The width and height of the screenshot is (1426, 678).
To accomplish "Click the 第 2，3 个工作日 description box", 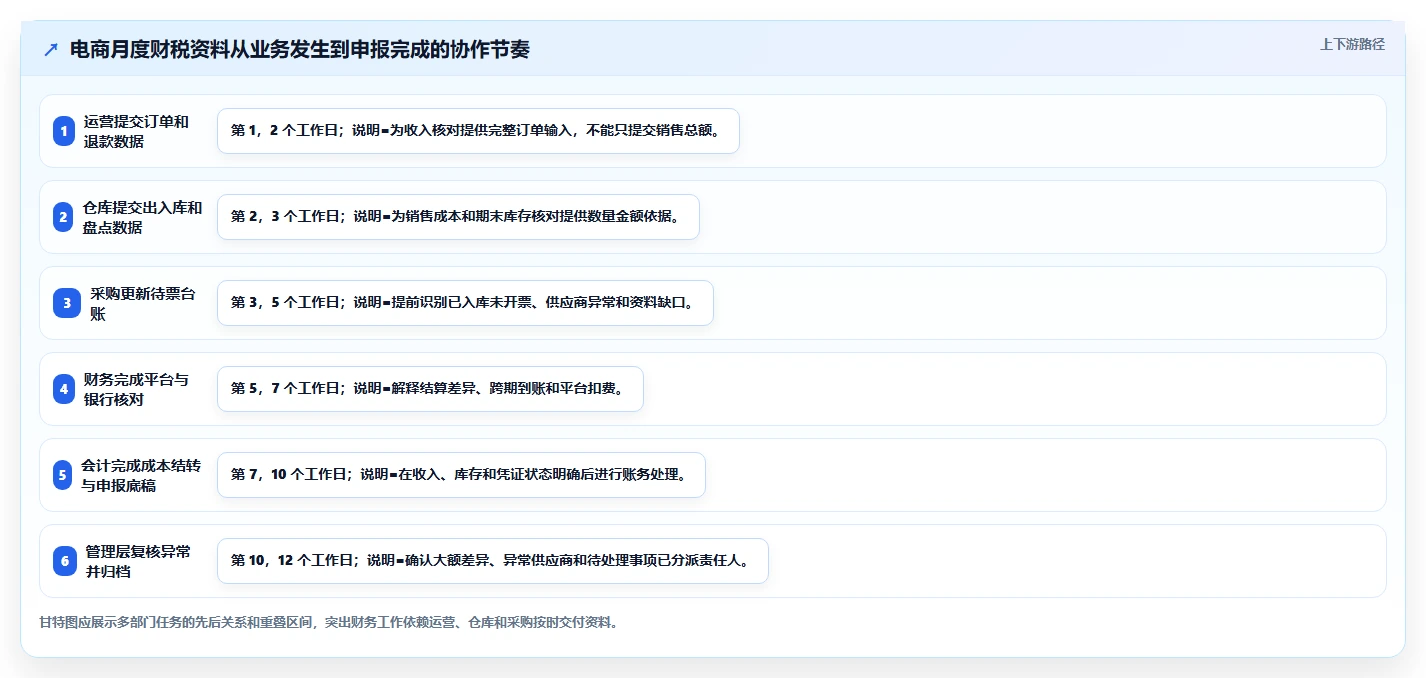I will (458, 217).
